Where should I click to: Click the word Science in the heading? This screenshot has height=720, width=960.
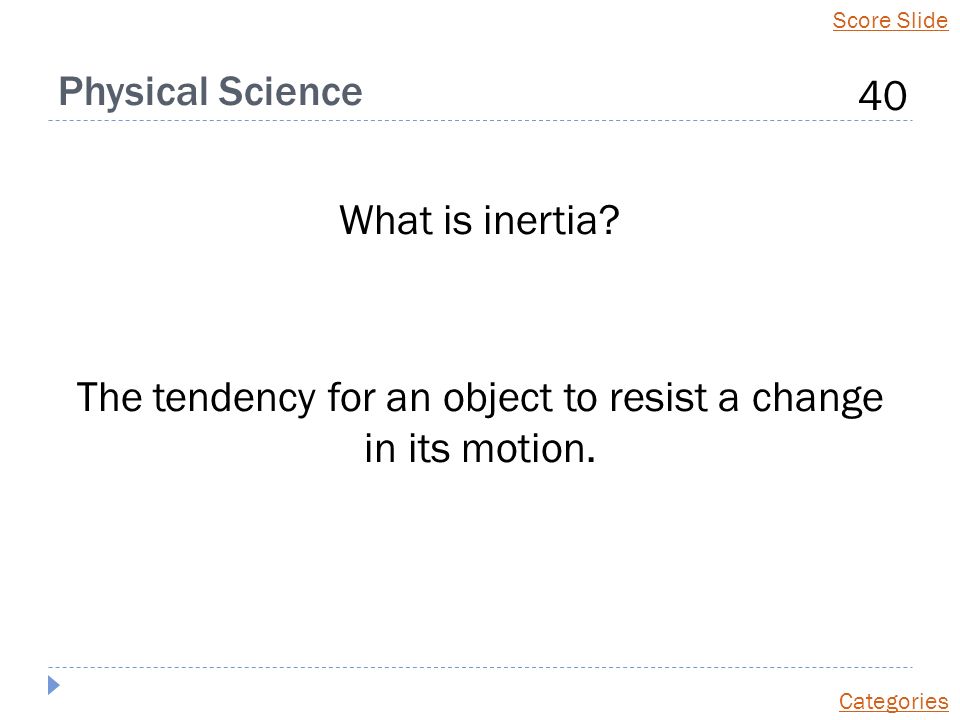pos(290,92)
